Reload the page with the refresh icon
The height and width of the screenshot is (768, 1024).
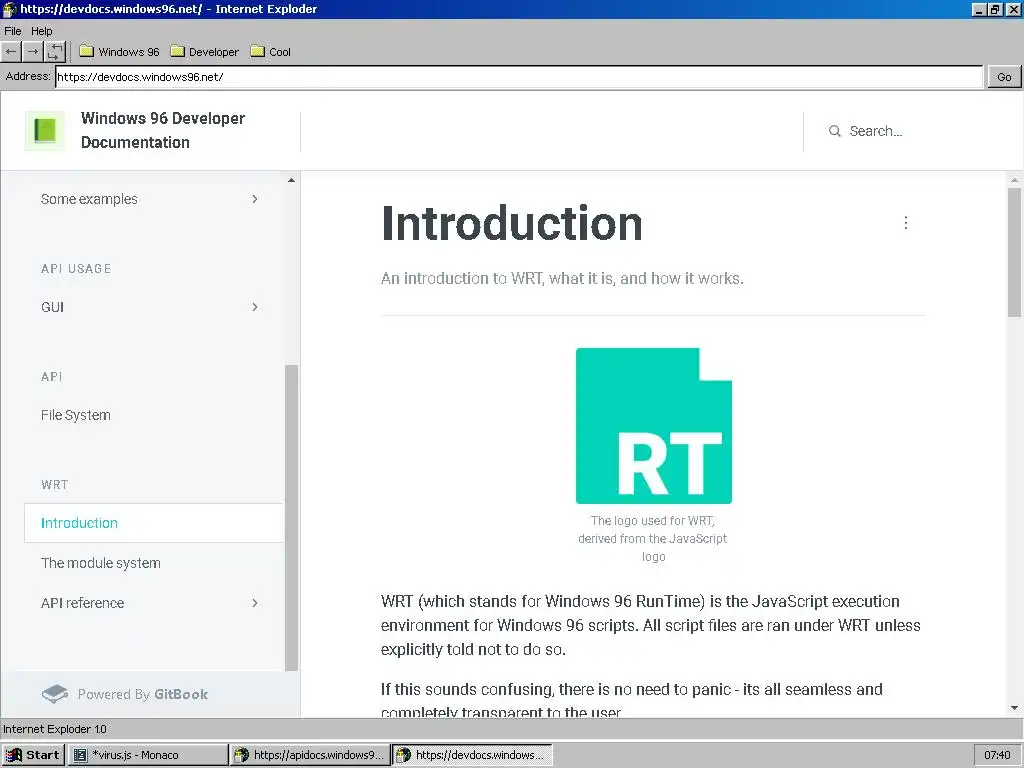click(55, 52)
